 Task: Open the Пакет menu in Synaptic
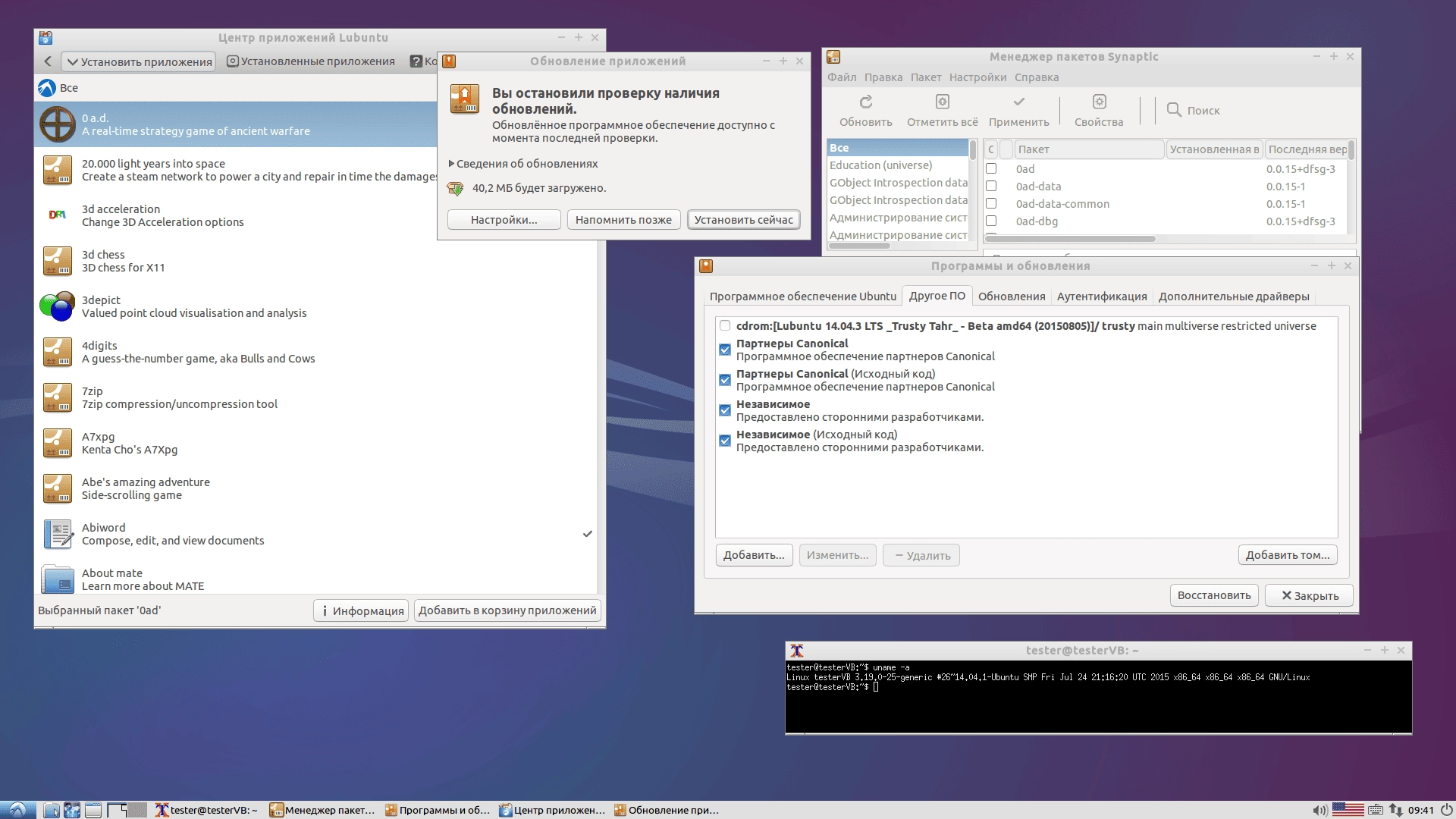[x=926, y=77]
